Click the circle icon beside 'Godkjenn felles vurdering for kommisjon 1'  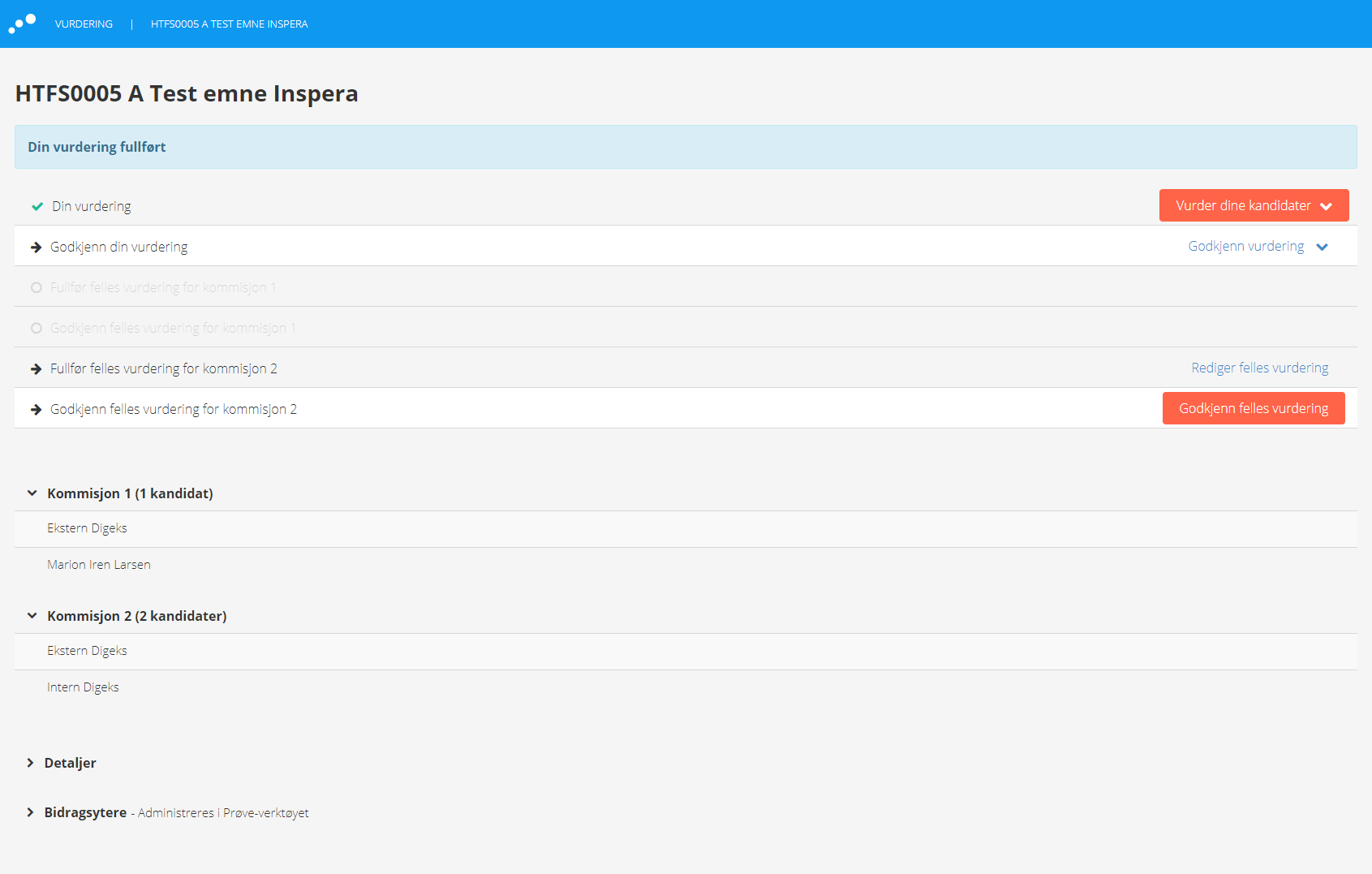(36, 328)
